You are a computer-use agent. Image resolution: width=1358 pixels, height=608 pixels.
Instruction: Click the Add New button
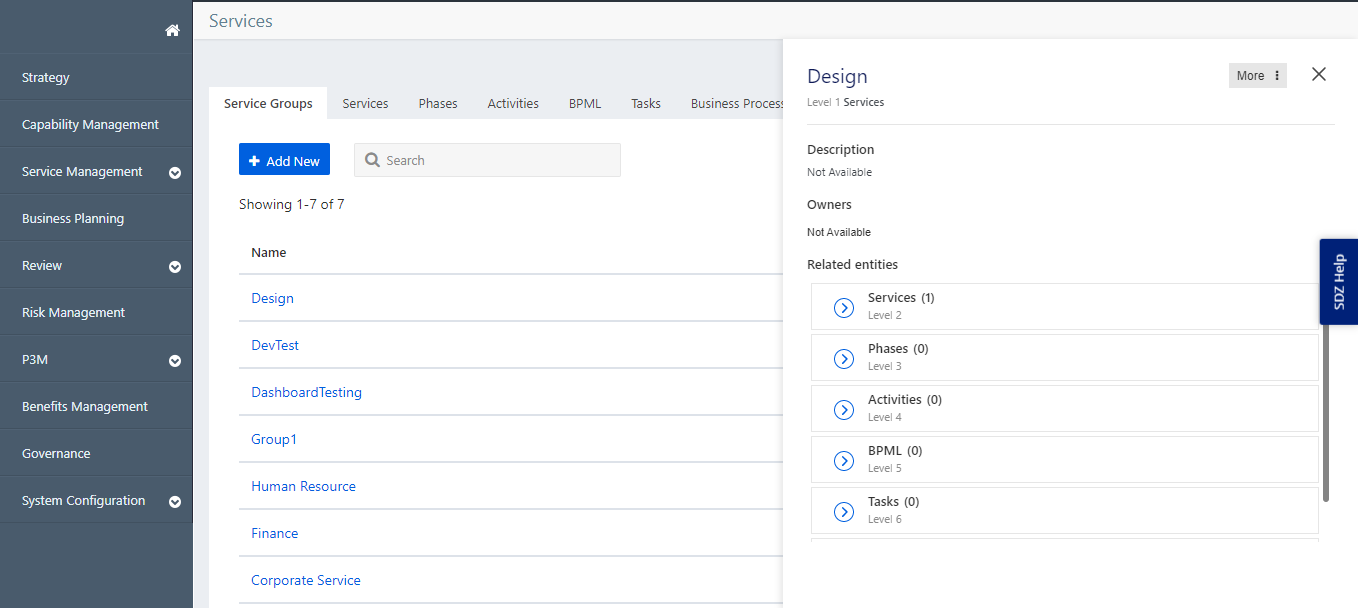tap(284, 160)
